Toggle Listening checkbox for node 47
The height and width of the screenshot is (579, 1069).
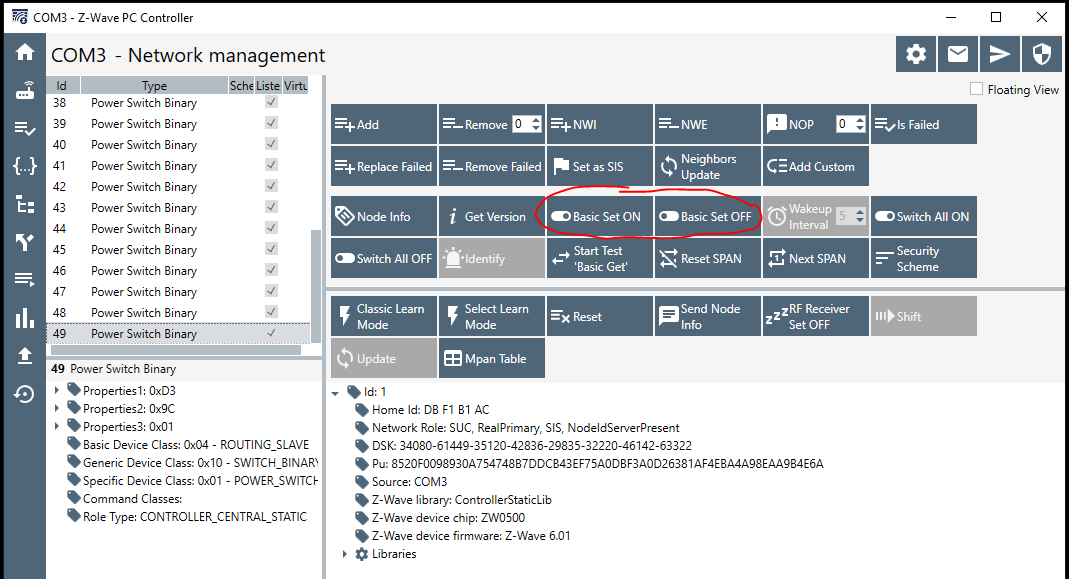(271, 291)
